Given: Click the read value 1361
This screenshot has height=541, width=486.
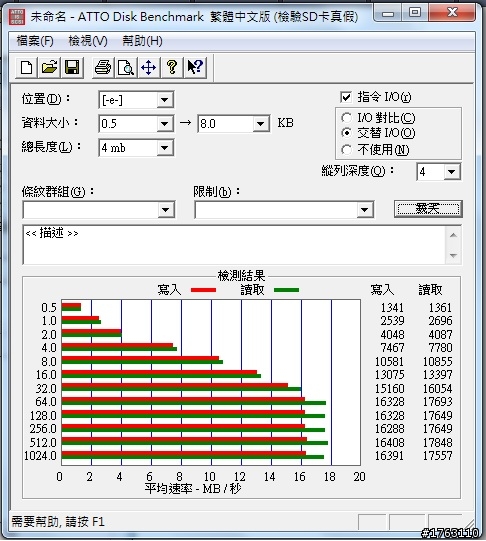Looking at the screenshot, I should 440,307.
